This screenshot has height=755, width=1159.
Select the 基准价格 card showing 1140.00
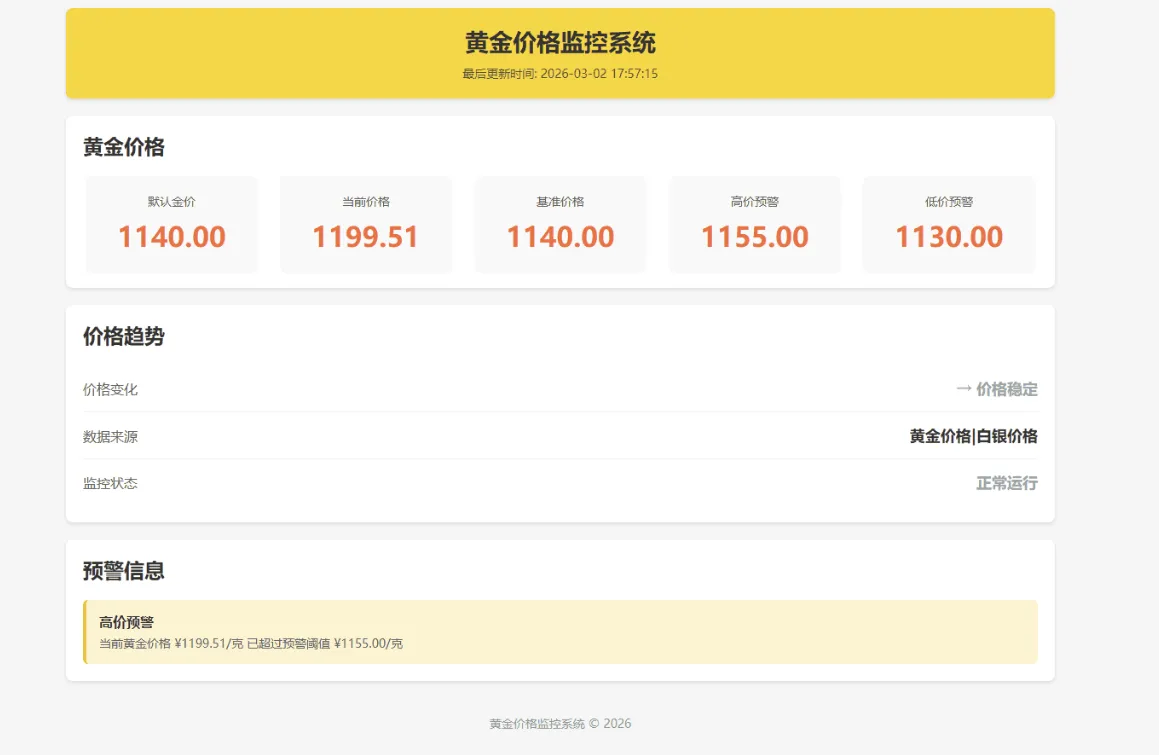(559, 223)
